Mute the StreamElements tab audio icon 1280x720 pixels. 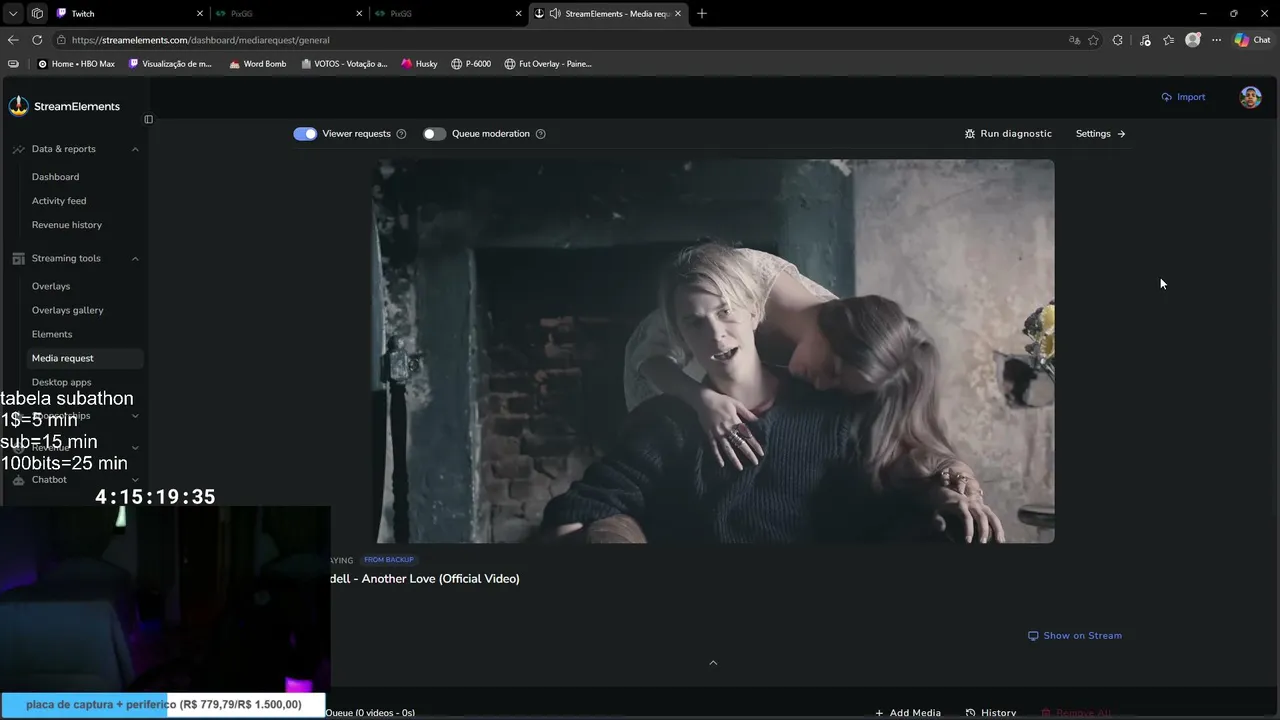pos(555,14)
